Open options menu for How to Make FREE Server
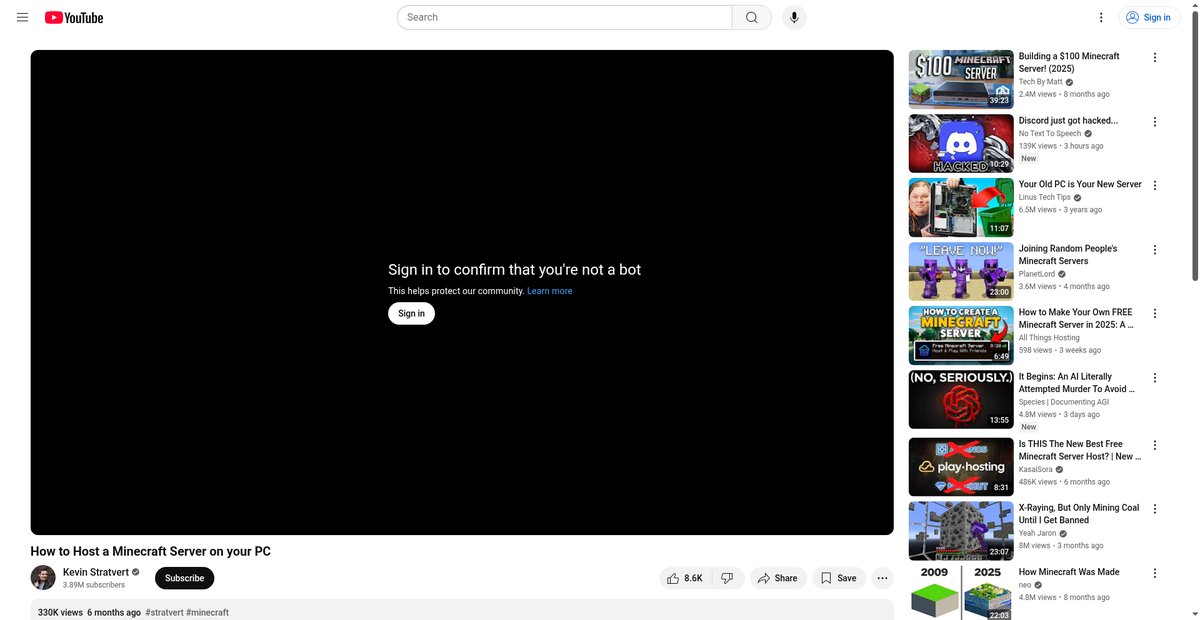 pos(1155,314)
